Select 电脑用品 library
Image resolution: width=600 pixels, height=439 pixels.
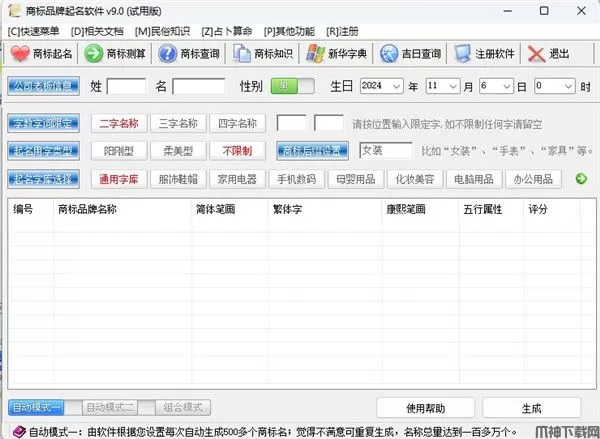pos(474,179)
